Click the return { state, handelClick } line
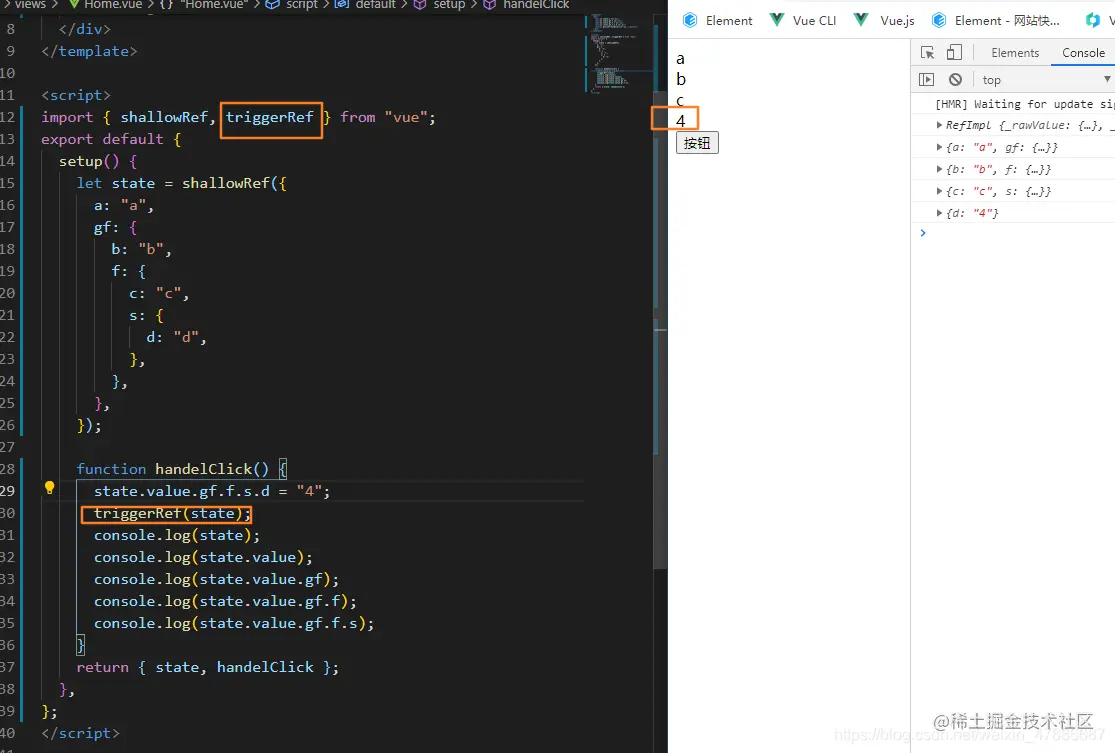The image size is (1115, 753). 208,667
